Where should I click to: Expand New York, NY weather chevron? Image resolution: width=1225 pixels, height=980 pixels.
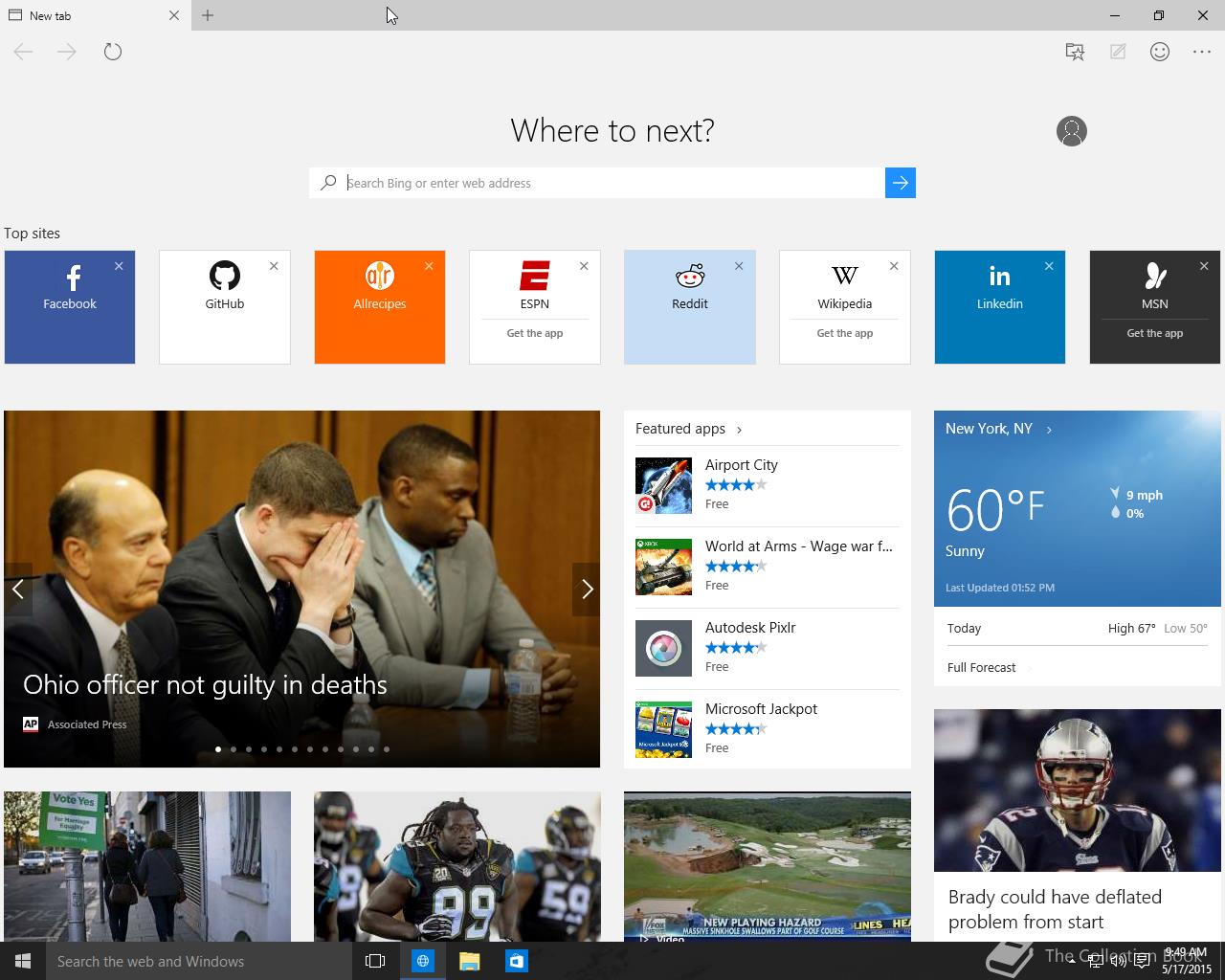[1049, 430]
